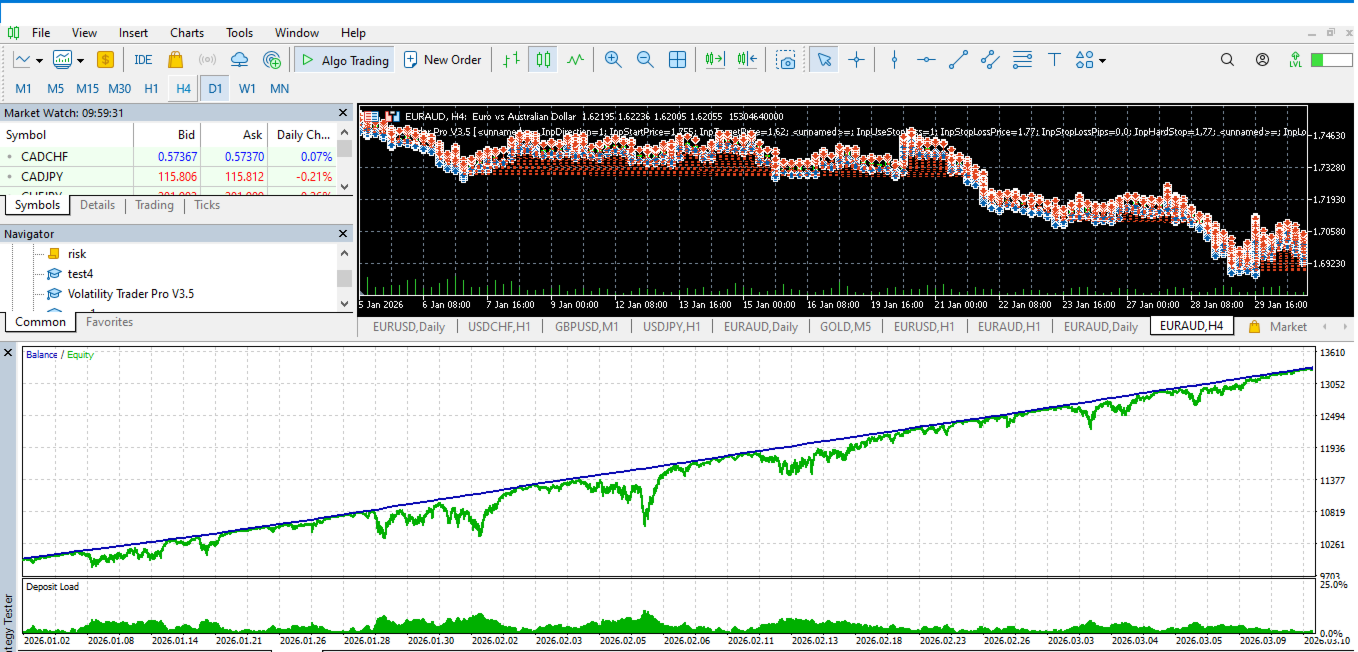Open the Navigator Favorites tab
This screenshot has height=652, width=1358.
coord(110,322)
